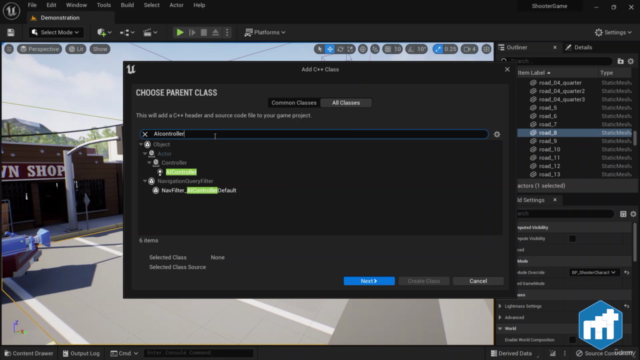Image resolution: width=640 pixels, height=360 pixels.
Task: Select the AIController class
Action: [x=181, y=172]
